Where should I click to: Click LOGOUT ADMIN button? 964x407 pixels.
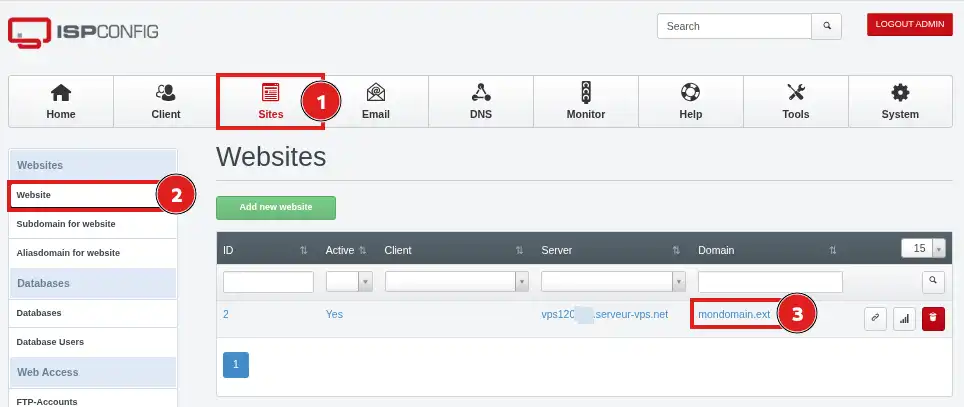tap(910, 25)
